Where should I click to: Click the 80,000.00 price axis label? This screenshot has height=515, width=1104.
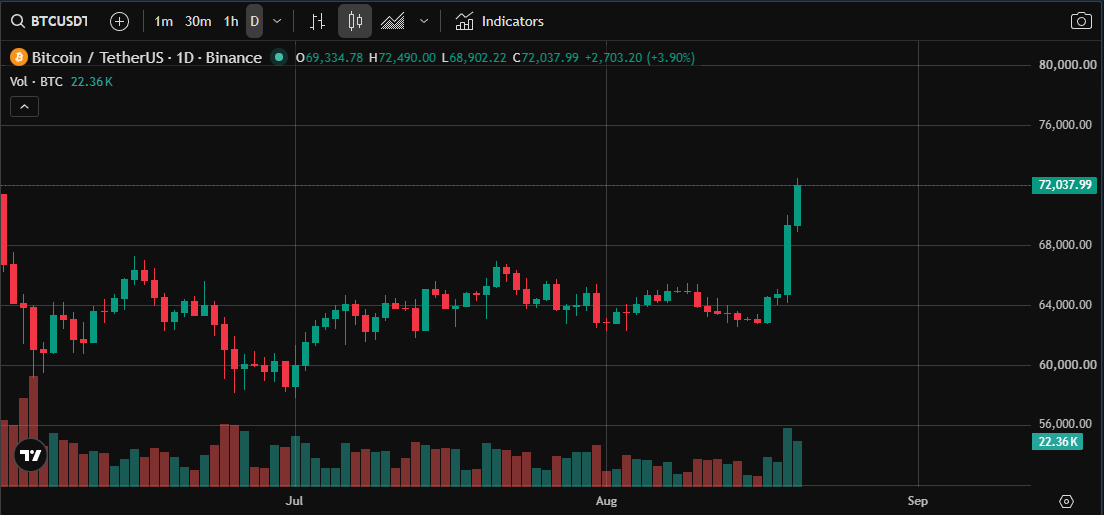pos(1068,66)
